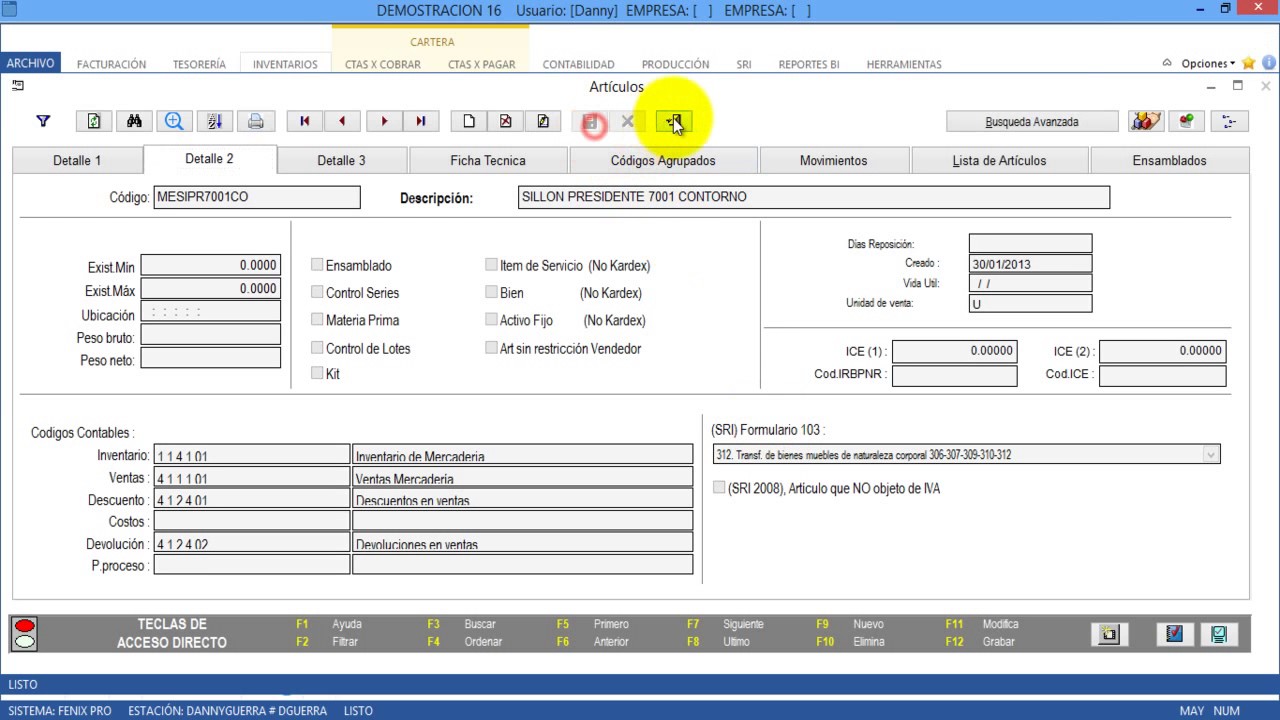
Task: Open search with the binoculars icon
Action: point(134,121)
